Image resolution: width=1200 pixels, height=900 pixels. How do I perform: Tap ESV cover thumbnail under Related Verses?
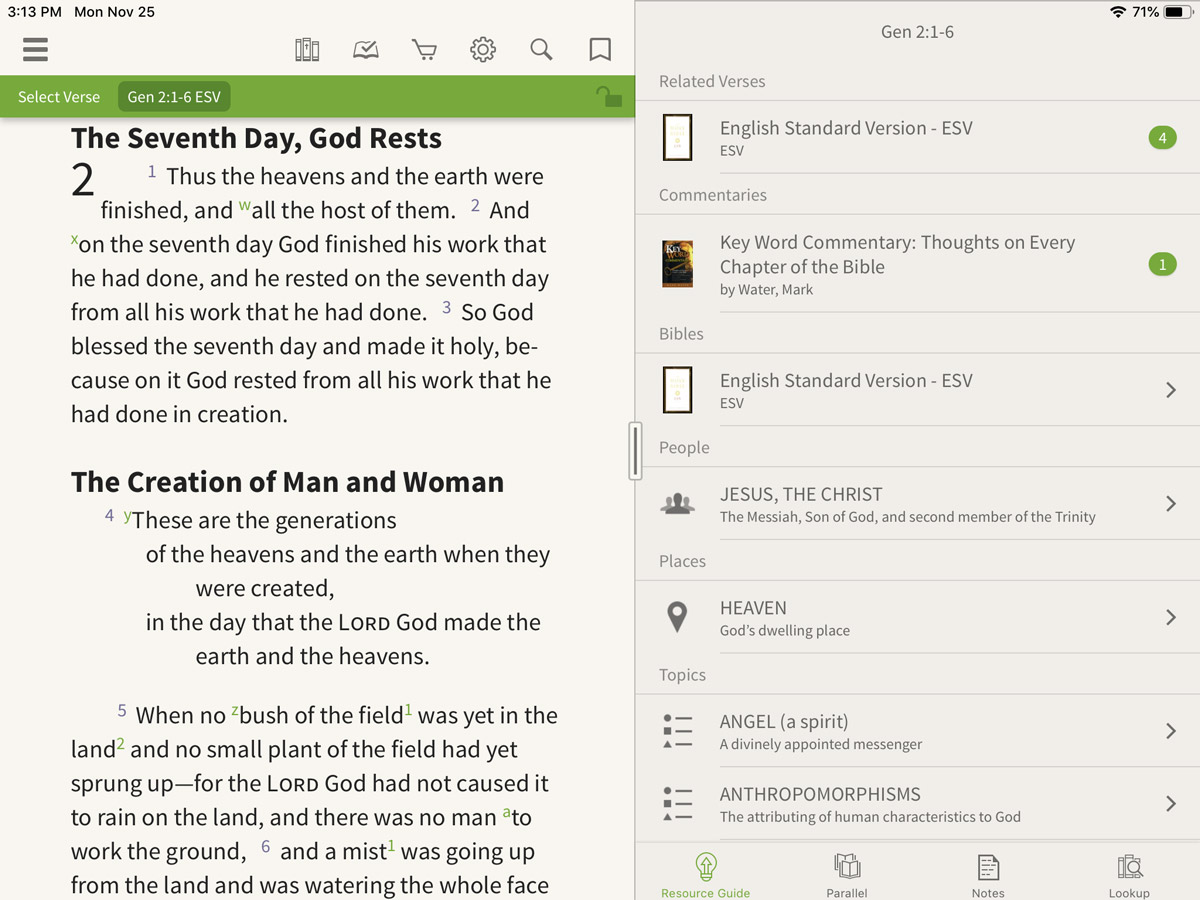click(x=677, y=138)
